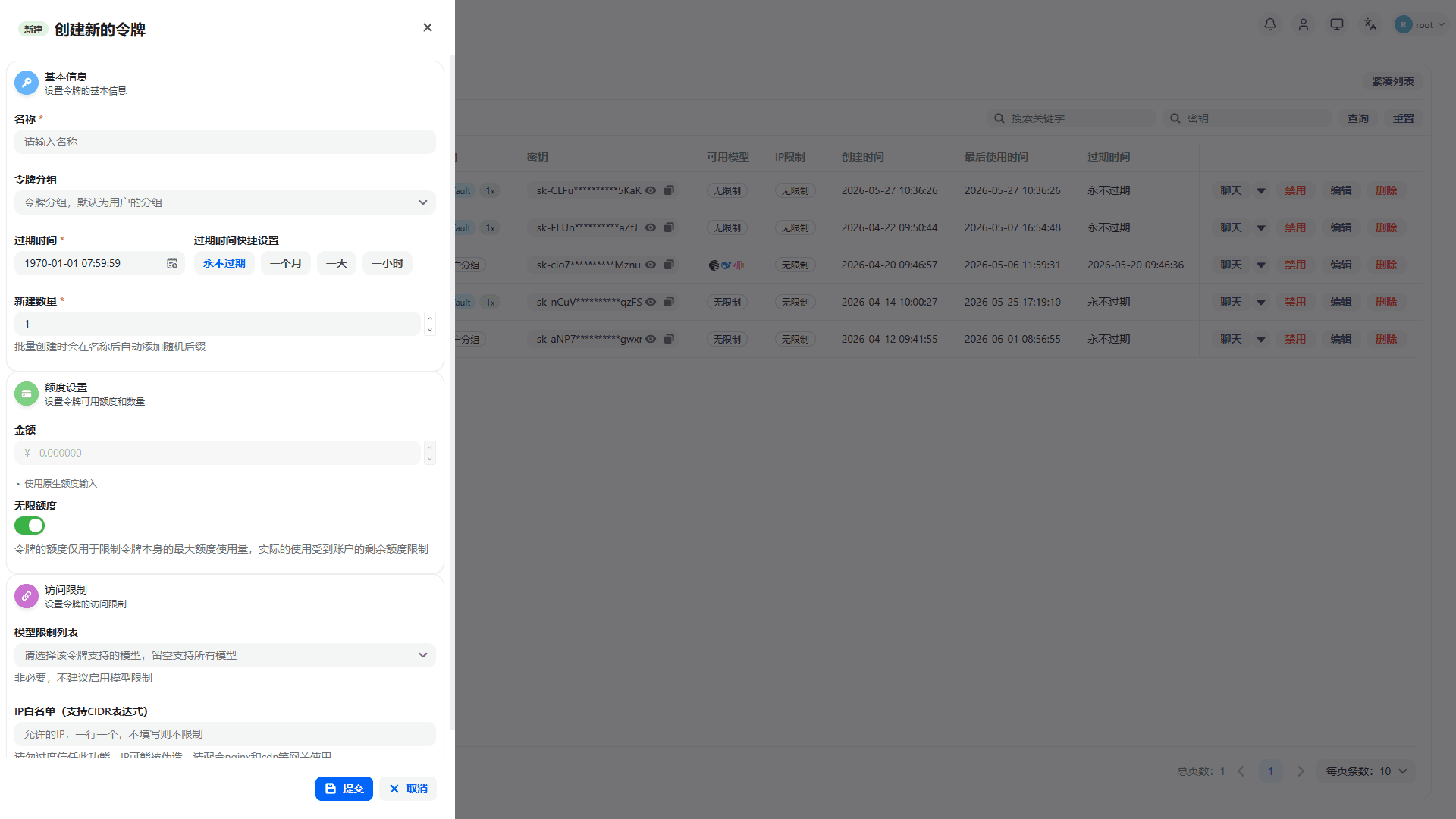
Task: Close the create token drawer
Action: click(428, 27)
